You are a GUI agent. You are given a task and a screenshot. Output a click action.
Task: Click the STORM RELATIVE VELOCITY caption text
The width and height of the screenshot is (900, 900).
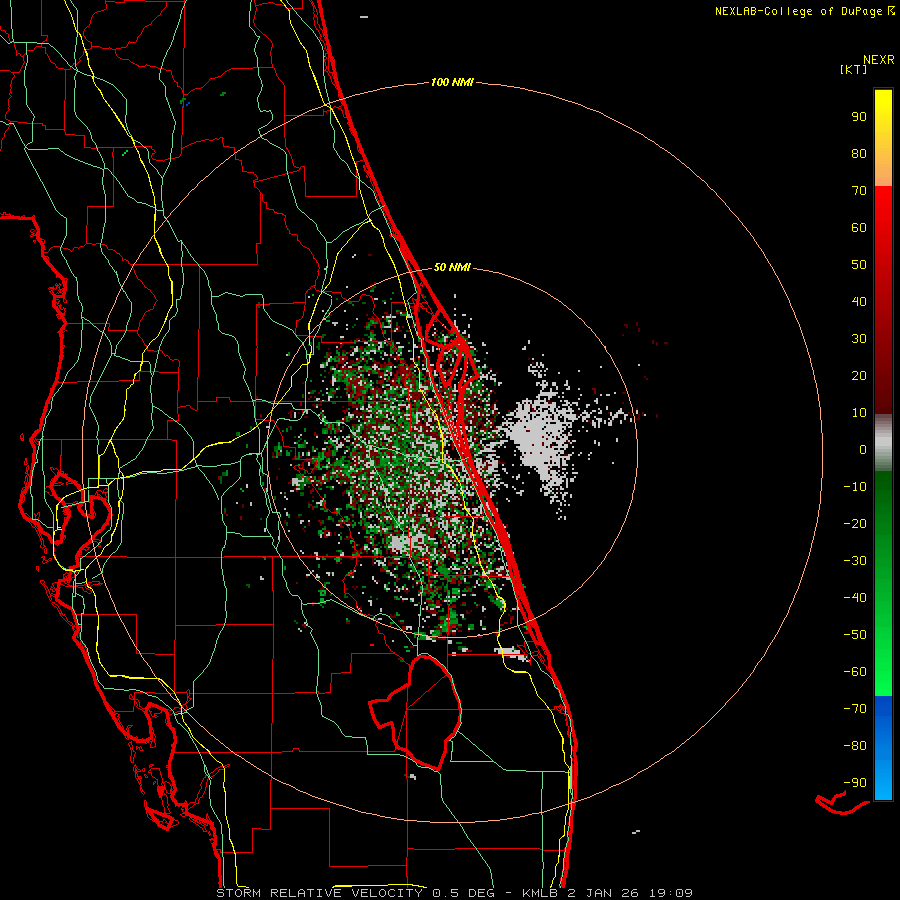point(320,893)
